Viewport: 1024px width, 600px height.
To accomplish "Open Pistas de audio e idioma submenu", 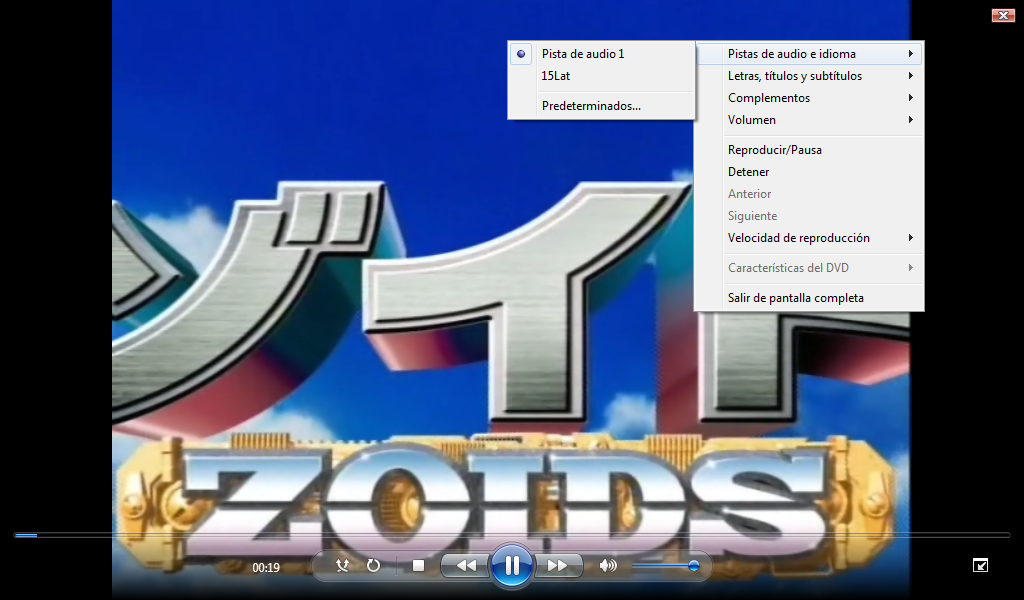I will coord(809,54).
